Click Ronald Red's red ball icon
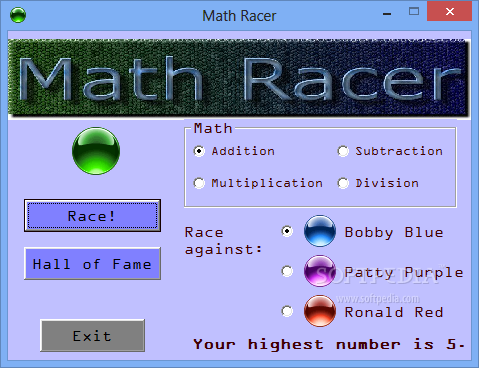Screen dimensions: 479x368 (320, 311)
